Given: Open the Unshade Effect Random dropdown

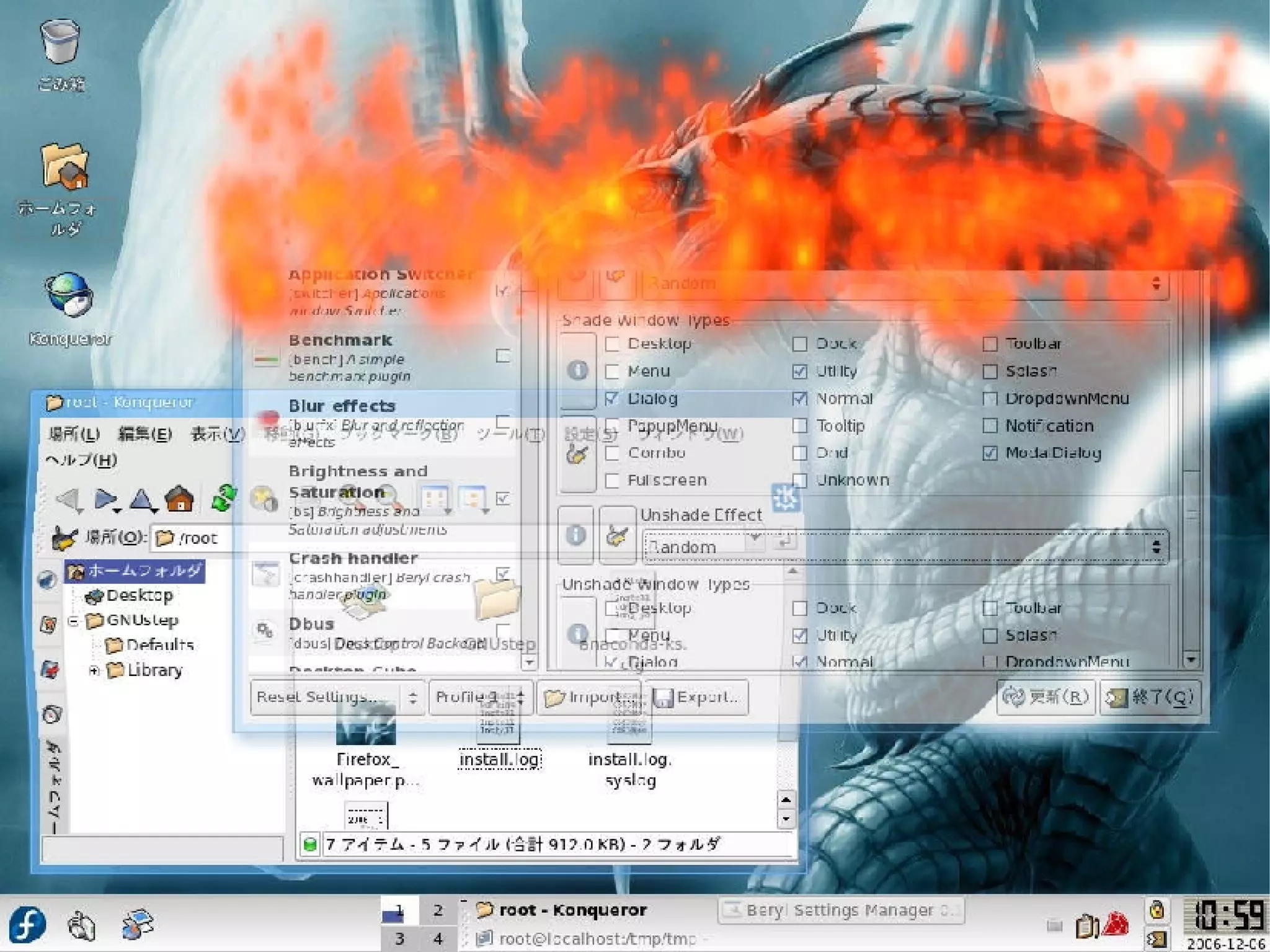Looking at the screenshot, I should [904, 547].
